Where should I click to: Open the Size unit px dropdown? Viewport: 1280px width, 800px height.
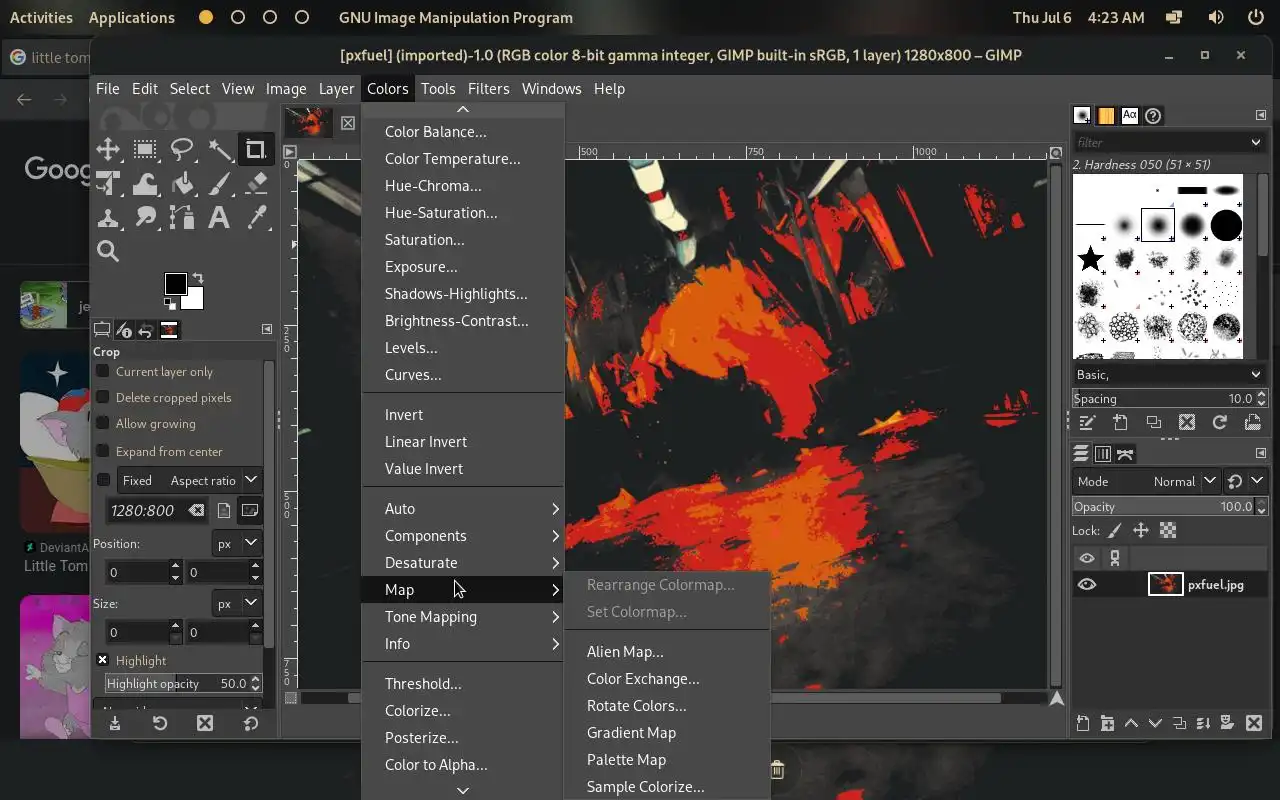237,604
